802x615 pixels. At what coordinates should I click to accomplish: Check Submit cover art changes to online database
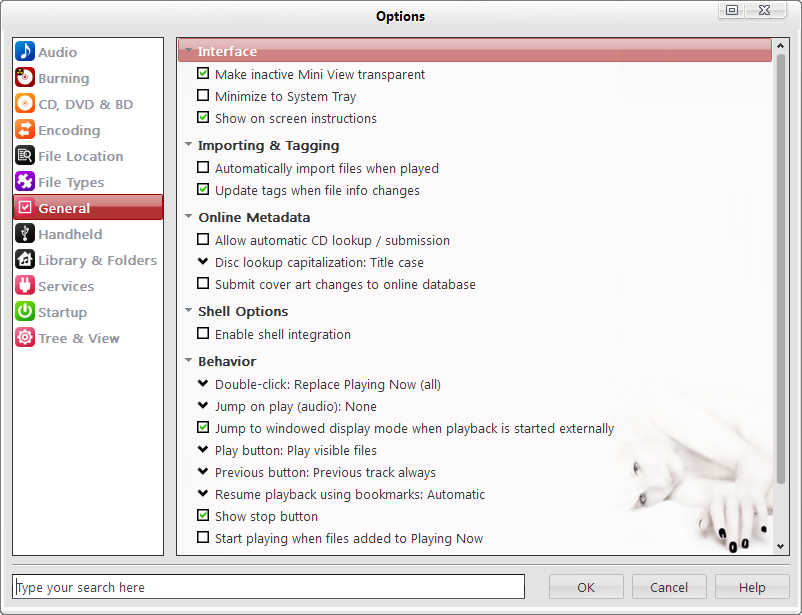pos(203,284)
